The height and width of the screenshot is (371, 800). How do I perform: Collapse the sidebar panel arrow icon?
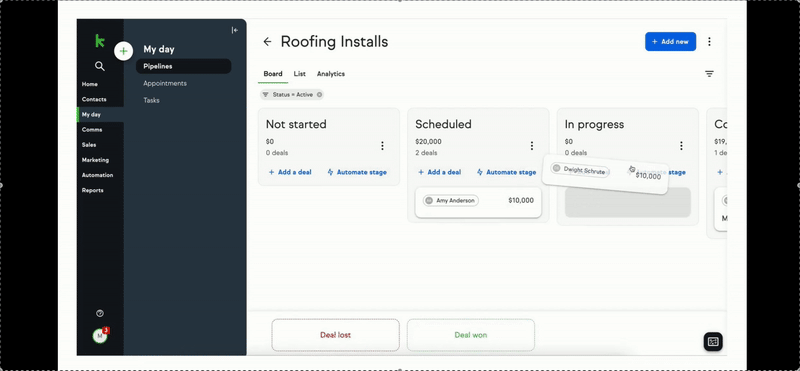click(x=235, y=30)
